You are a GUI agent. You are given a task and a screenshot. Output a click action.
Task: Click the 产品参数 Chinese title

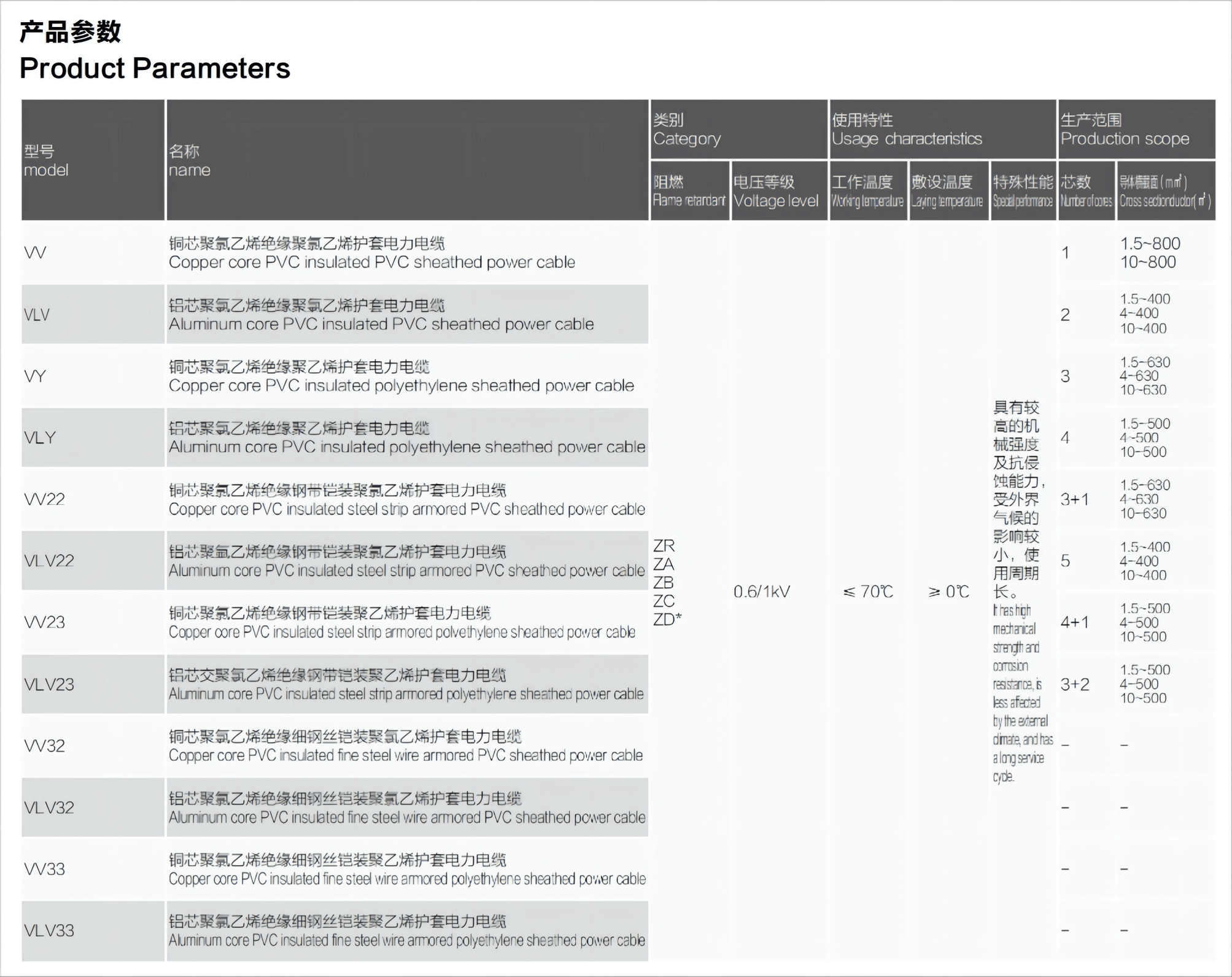point(70,31)
